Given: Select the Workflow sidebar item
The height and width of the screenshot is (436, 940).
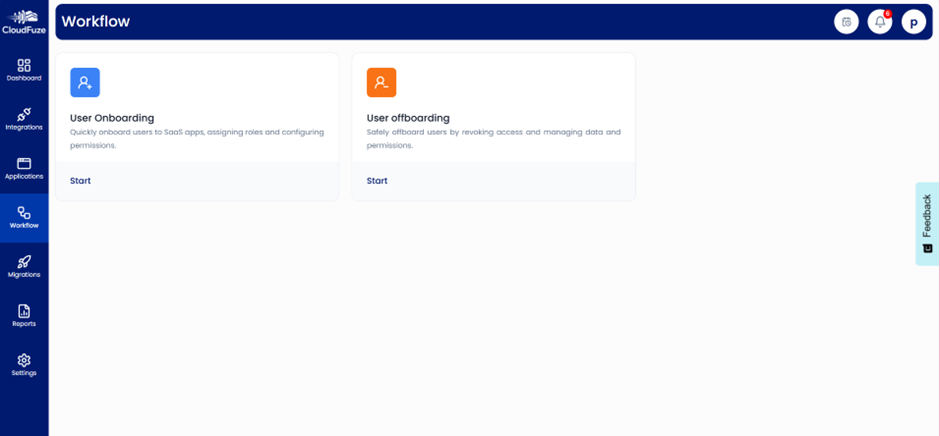Looking at the screenshot, I should pyautogui.click(x=24, y=217).
